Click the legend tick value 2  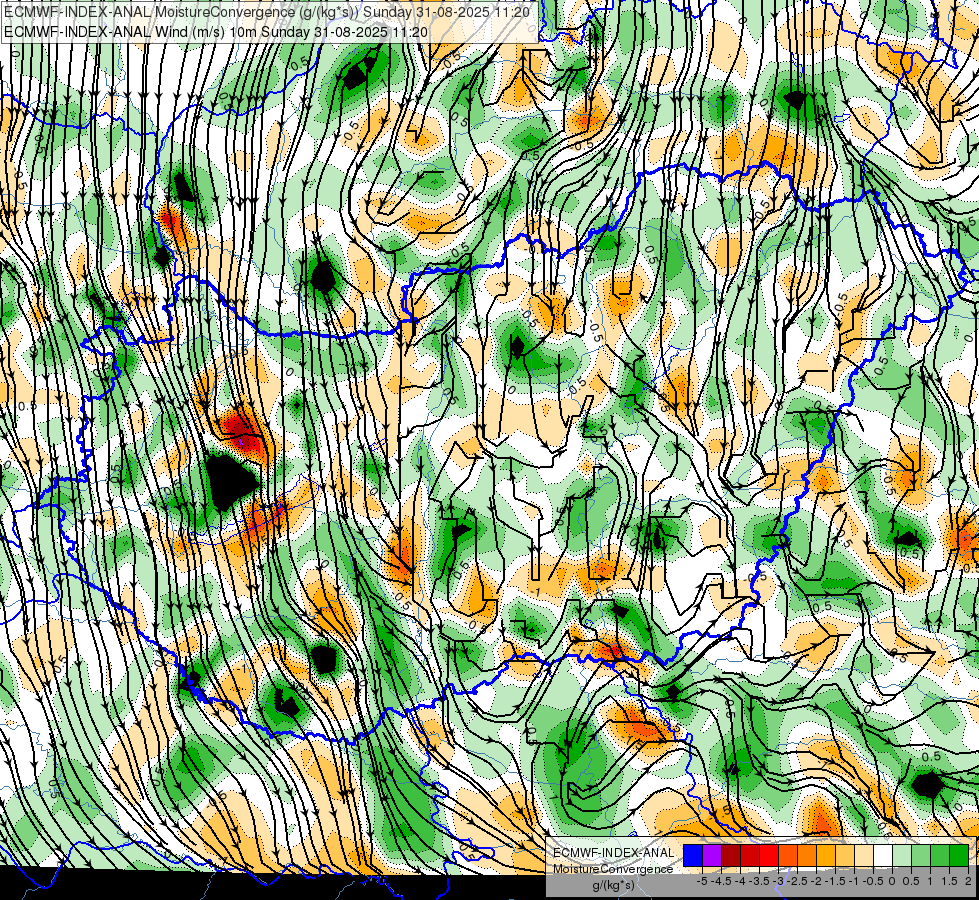point(968,881)
